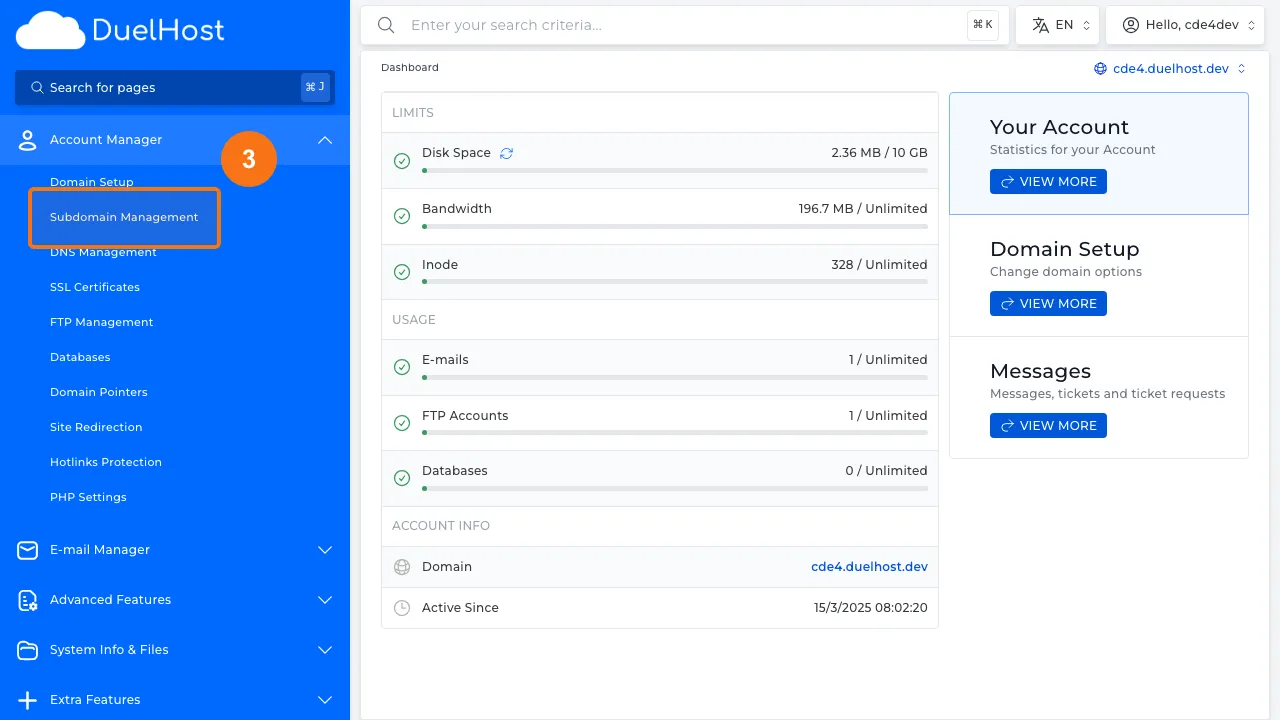The width and height of the screenshot is (1280, 720).
Task: Click the System Info & Files folder icon
Action: coord(26,650)
